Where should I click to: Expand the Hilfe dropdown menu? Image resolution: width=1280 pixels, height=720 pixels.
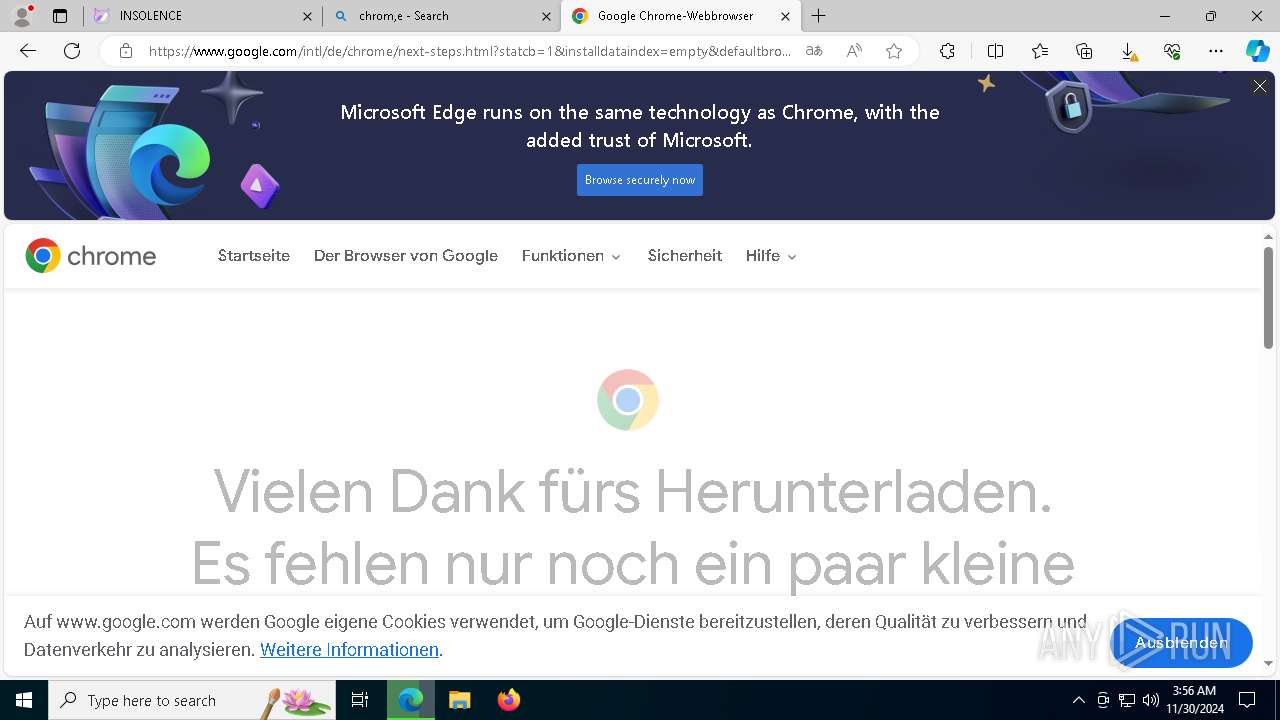click(x=771, y=256)
